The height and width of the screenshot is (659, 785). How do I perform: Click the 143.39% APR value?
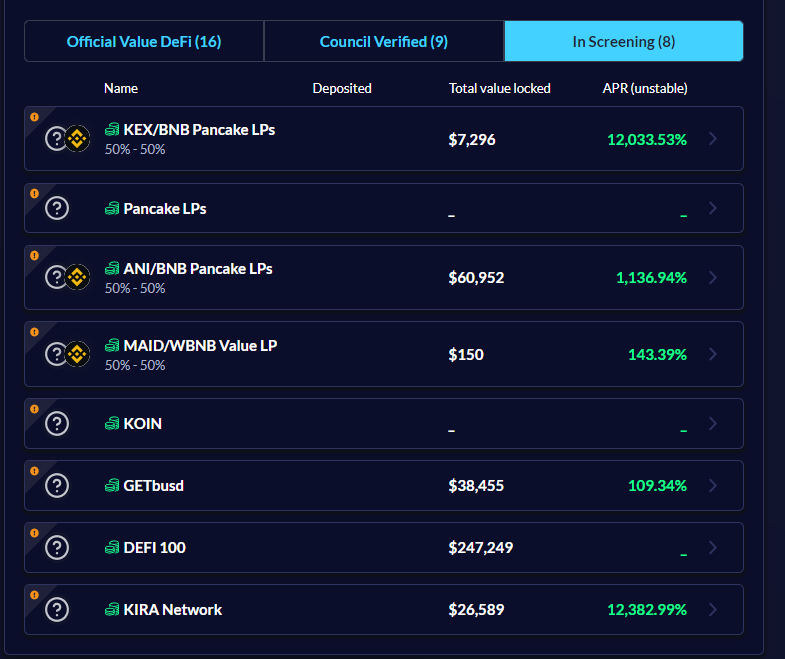(x=657, y=355)
